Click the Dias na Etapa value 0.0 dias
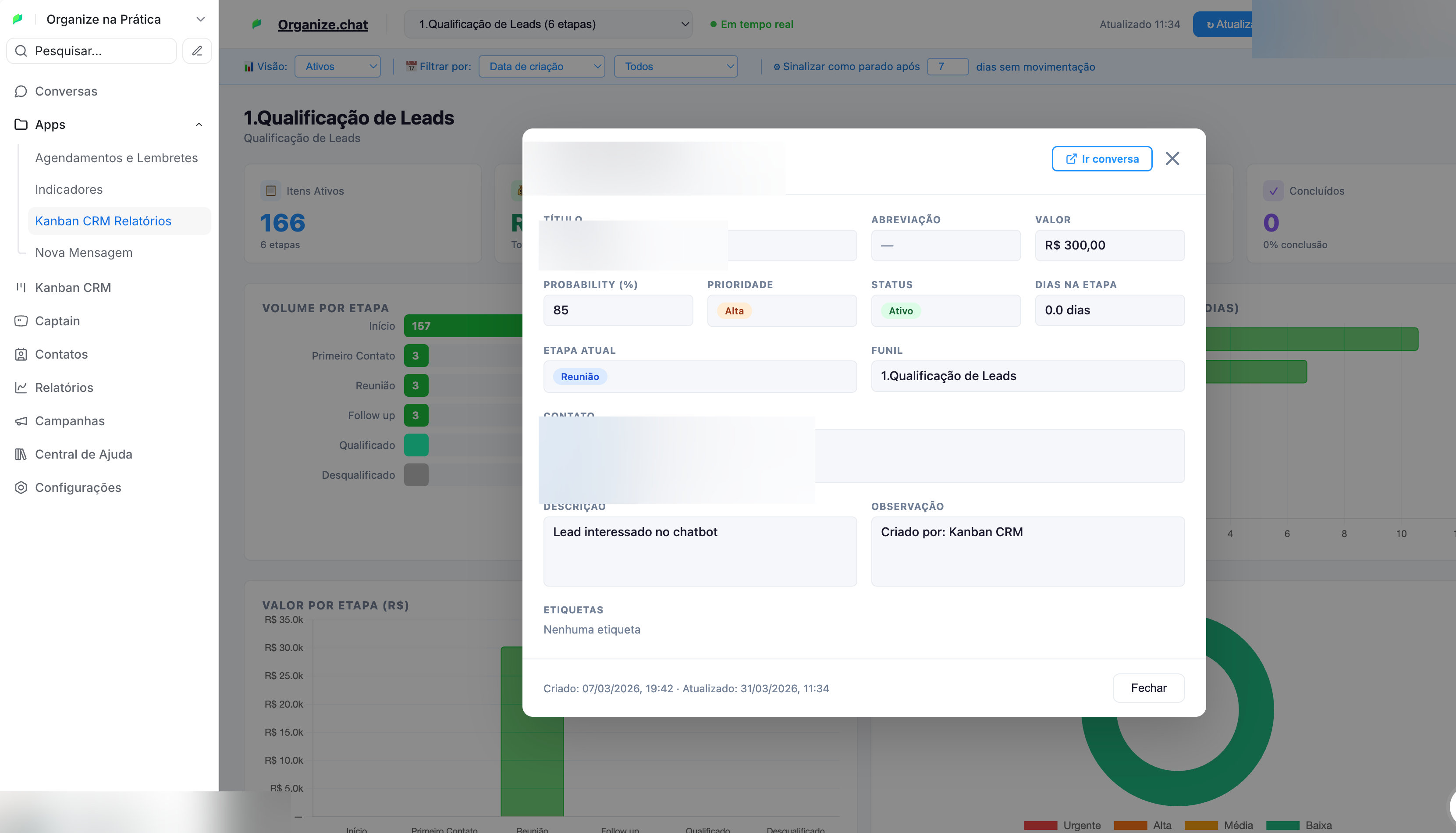 (1067, 310)
